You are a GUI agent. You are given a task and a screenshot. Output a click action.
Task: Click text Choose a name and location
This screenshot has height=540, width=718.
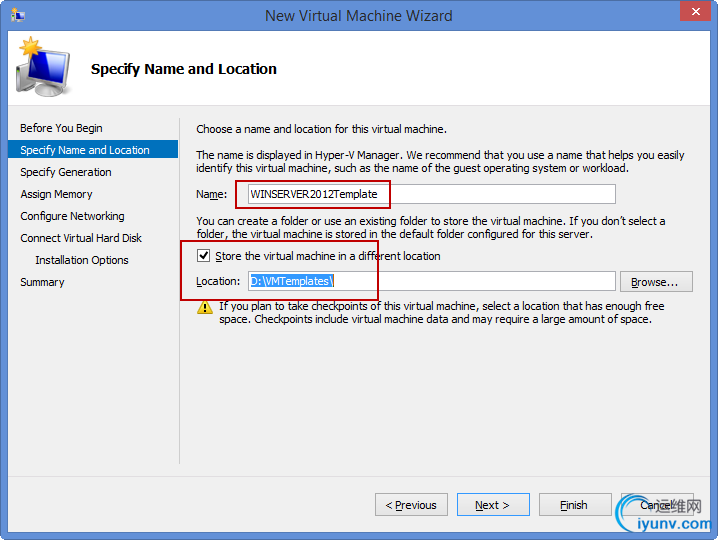pos(321,129)
